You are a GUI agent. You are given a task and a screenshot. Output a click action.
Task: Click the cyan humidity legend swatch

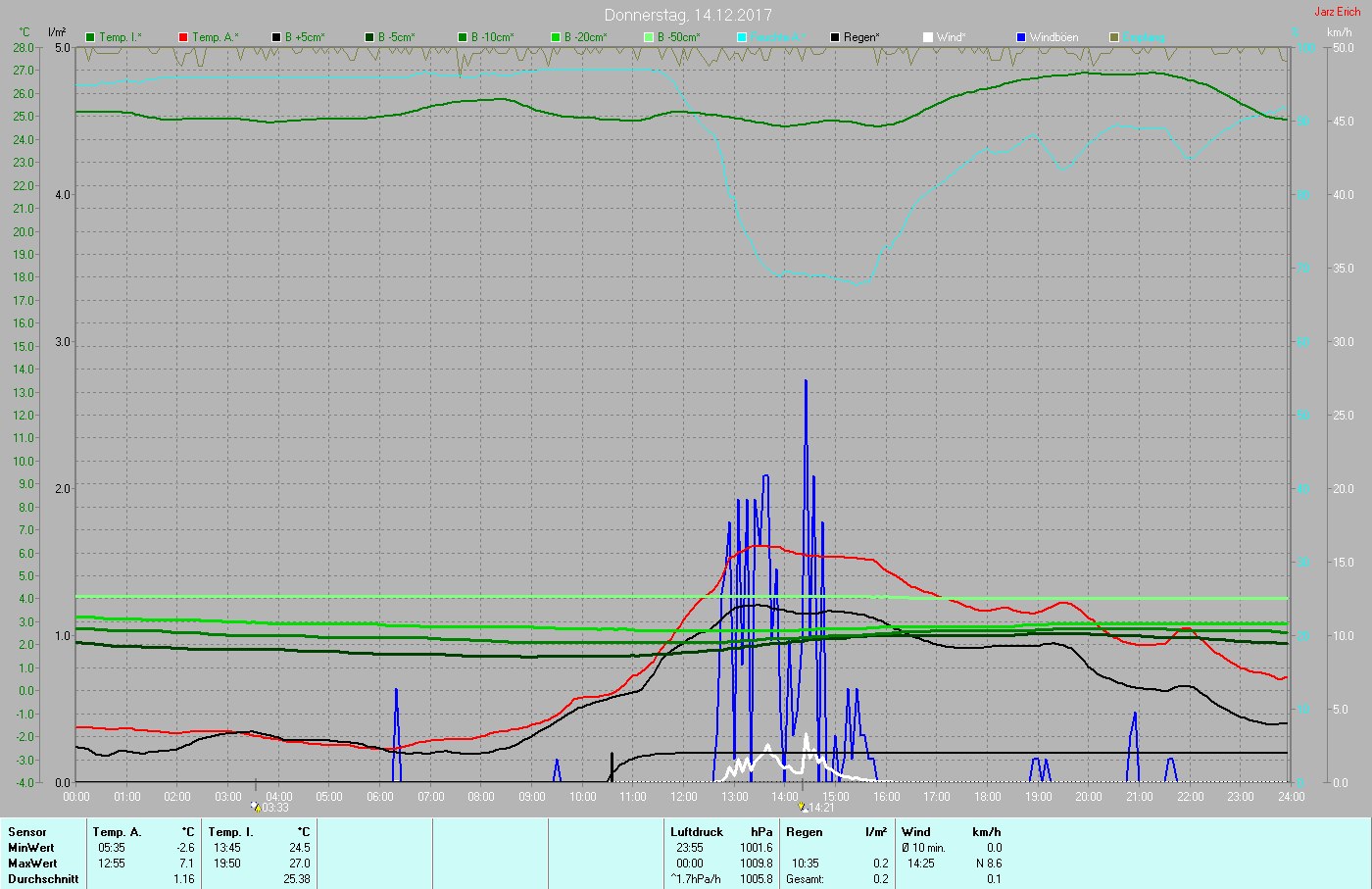(742, 37)
